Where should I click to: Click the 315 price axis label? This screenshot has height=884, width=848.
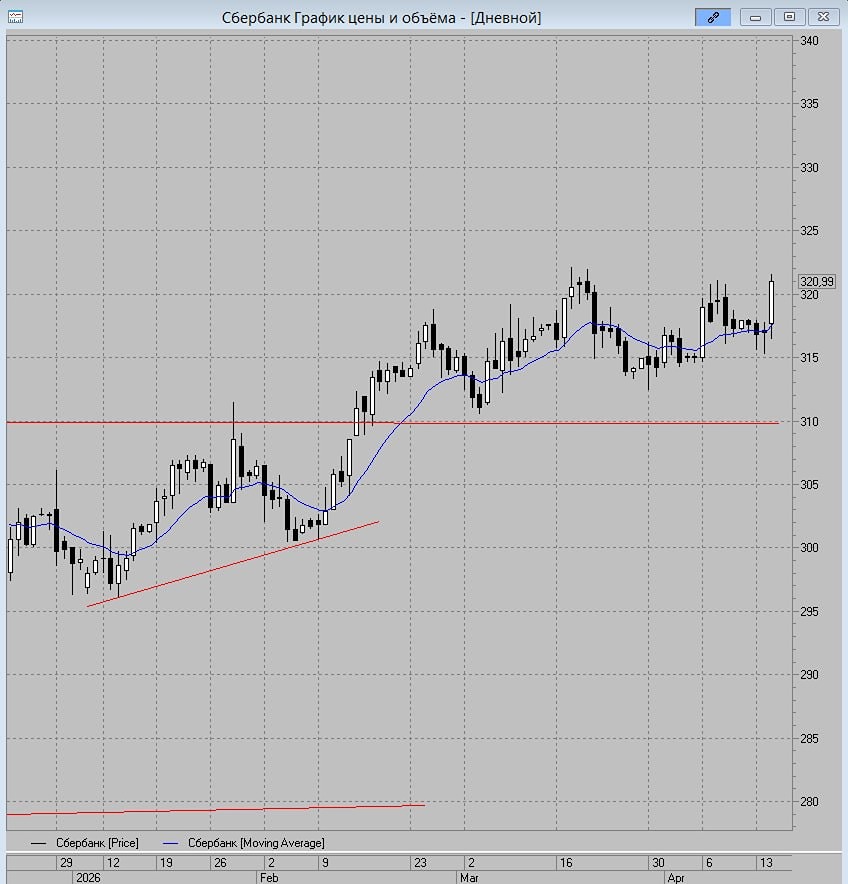pyautogui.click(x=809, y=357)
